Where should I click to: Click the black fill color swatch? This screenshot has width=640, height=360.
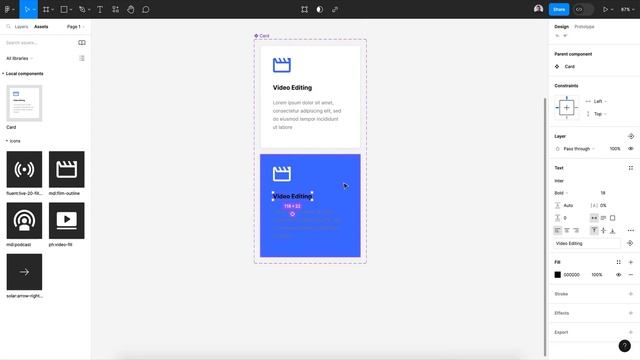tap(558, 275)
